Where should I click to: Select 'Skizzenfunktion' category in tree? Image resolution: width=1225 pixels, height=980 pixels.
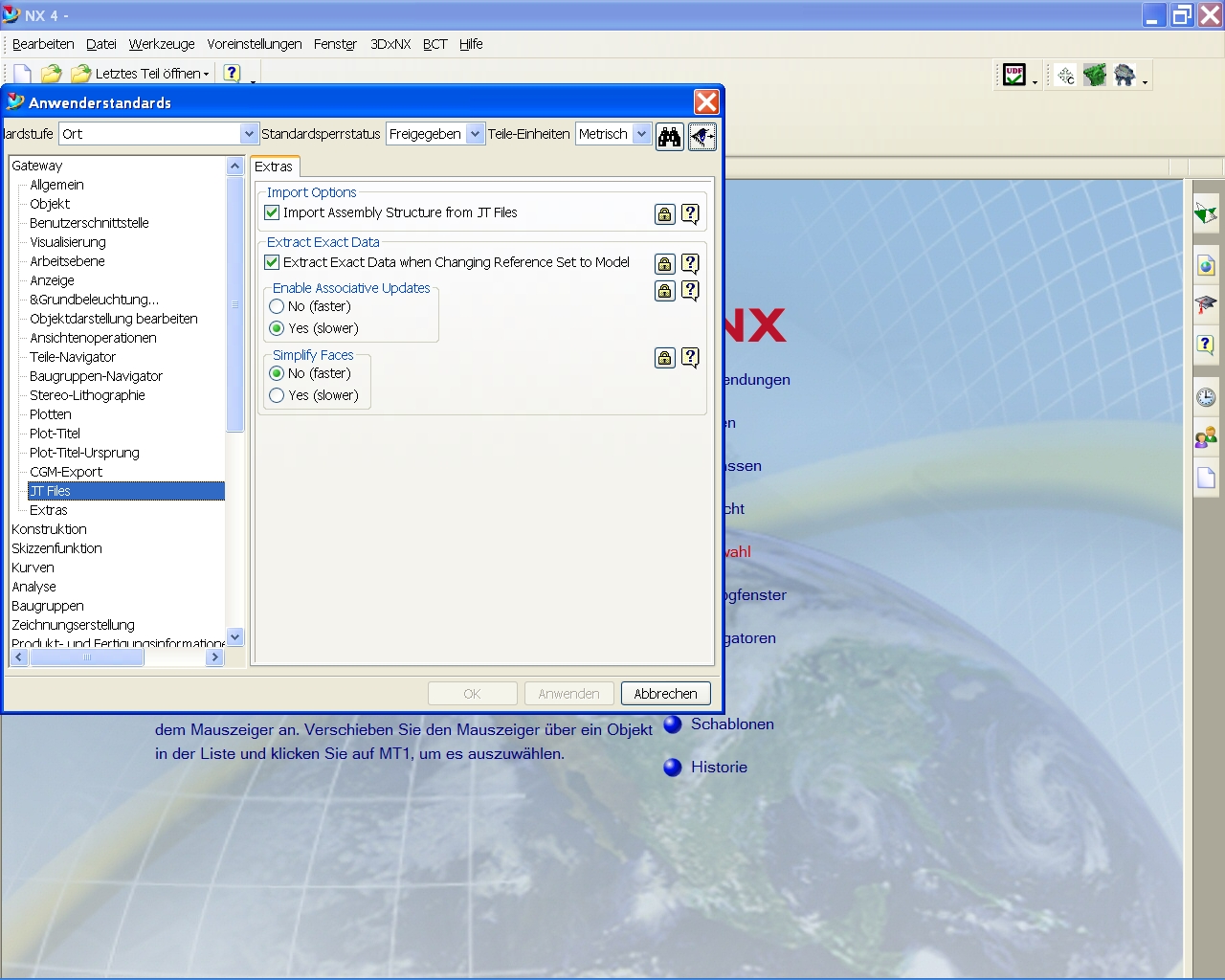tap(56, 548)
